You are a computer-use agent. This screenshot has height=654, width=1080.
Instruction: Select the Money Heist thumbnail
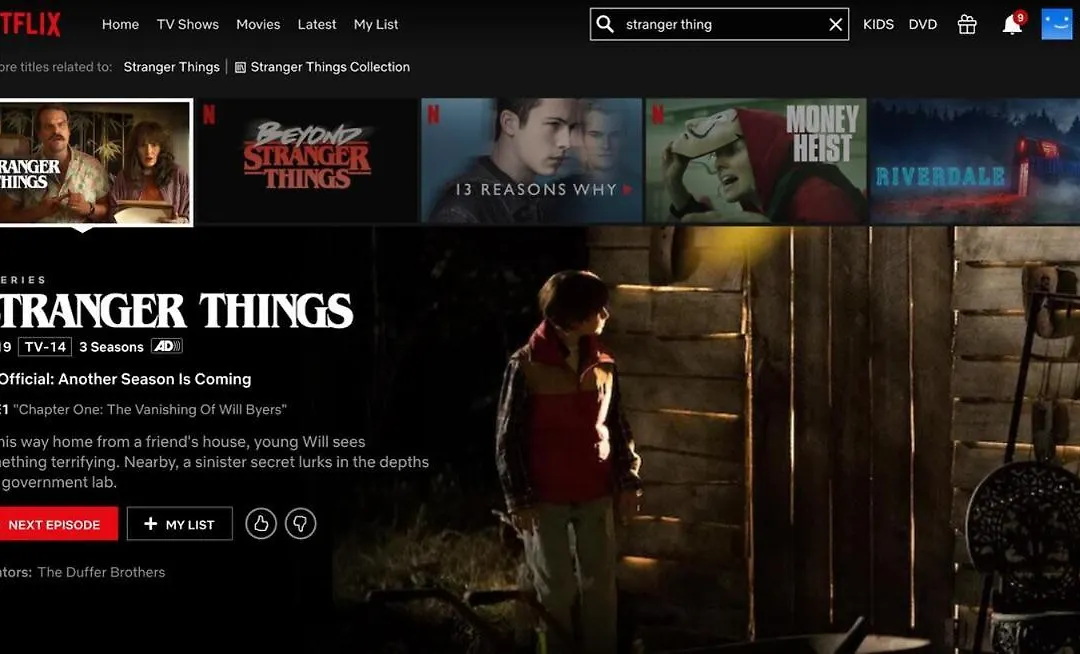(x=756, y=160)
